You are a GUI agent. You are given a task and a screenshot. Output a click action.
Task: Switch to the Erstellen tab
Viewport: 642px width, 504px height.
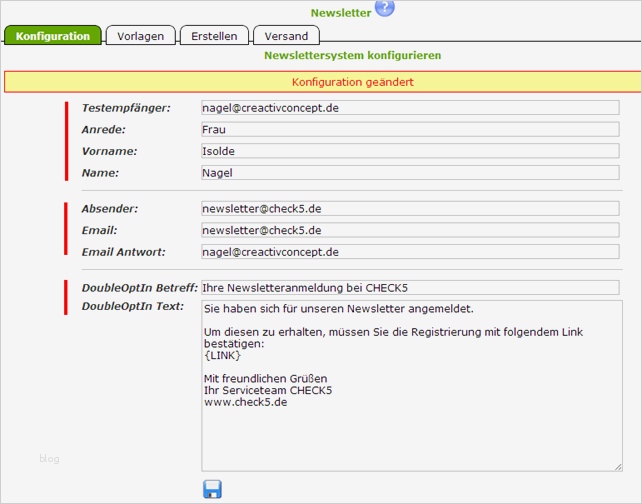(x=214, y=36)
